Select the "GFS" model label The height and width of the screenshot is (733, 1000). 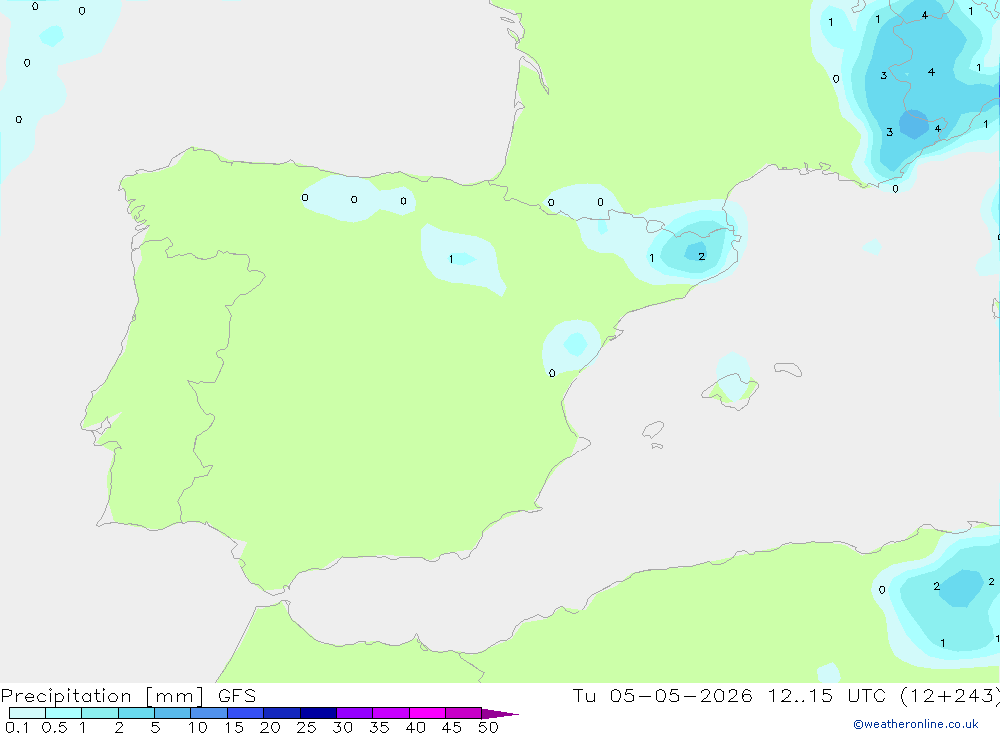coord(237,696)
